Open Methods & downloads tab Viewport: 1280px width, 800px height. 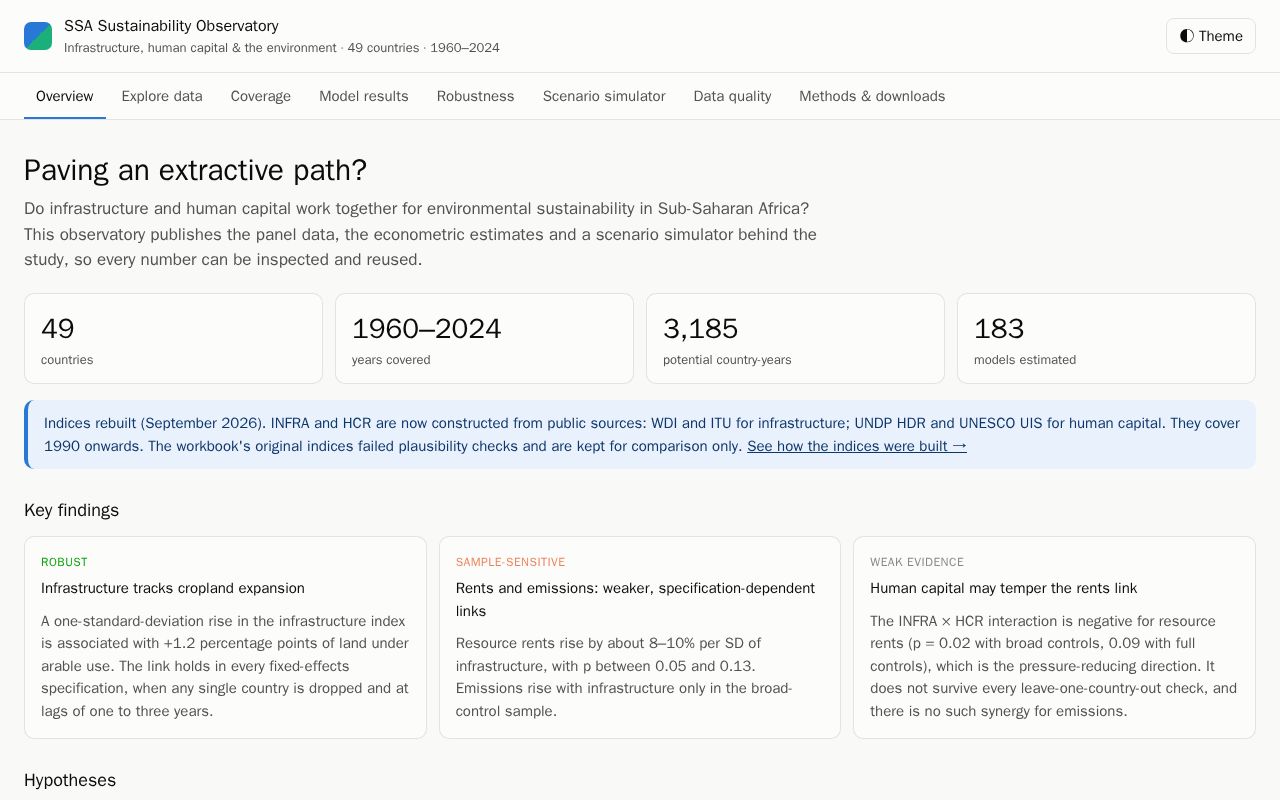pos(872,96)
